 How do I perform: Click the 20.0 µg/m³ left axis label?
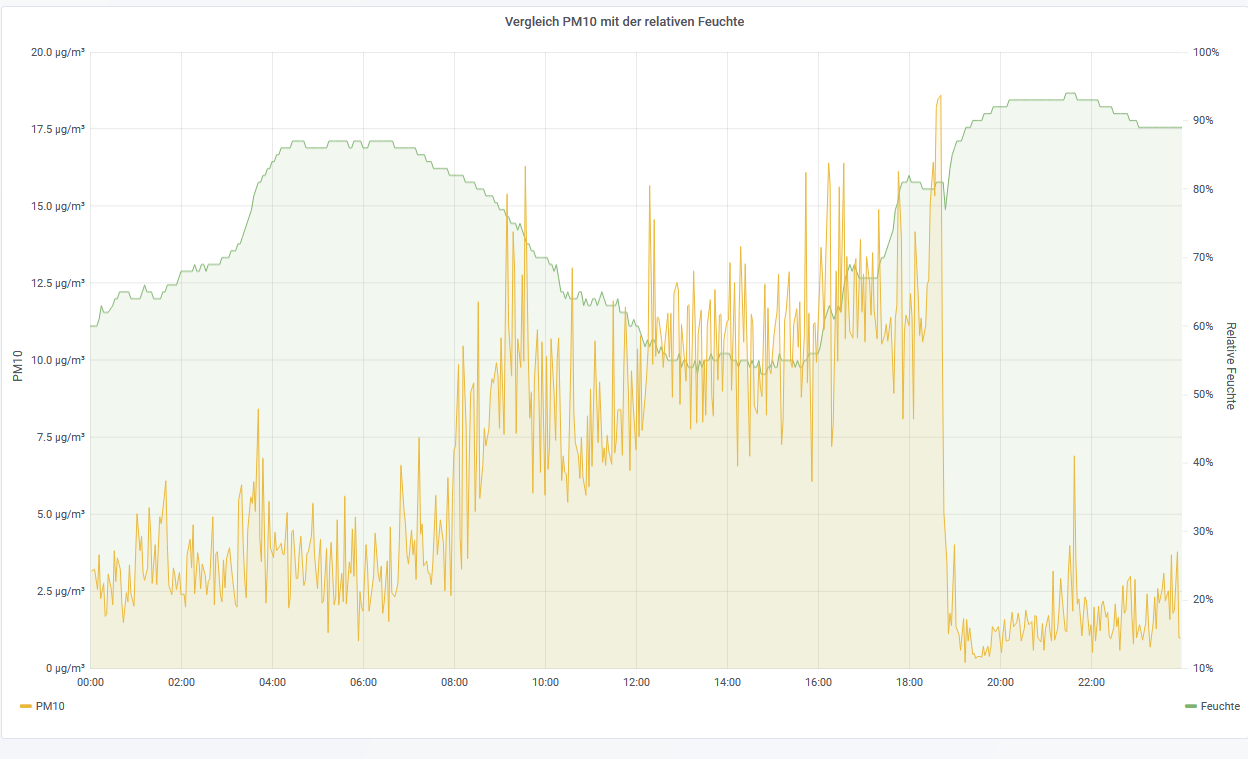pyautogui.click(x=58, y=52)
